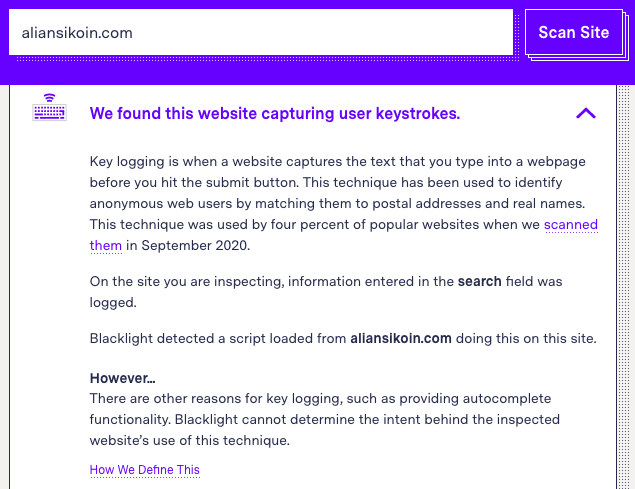Click the dotted vertical strip at right edge
635x489 pixels.
click(624, 284)
